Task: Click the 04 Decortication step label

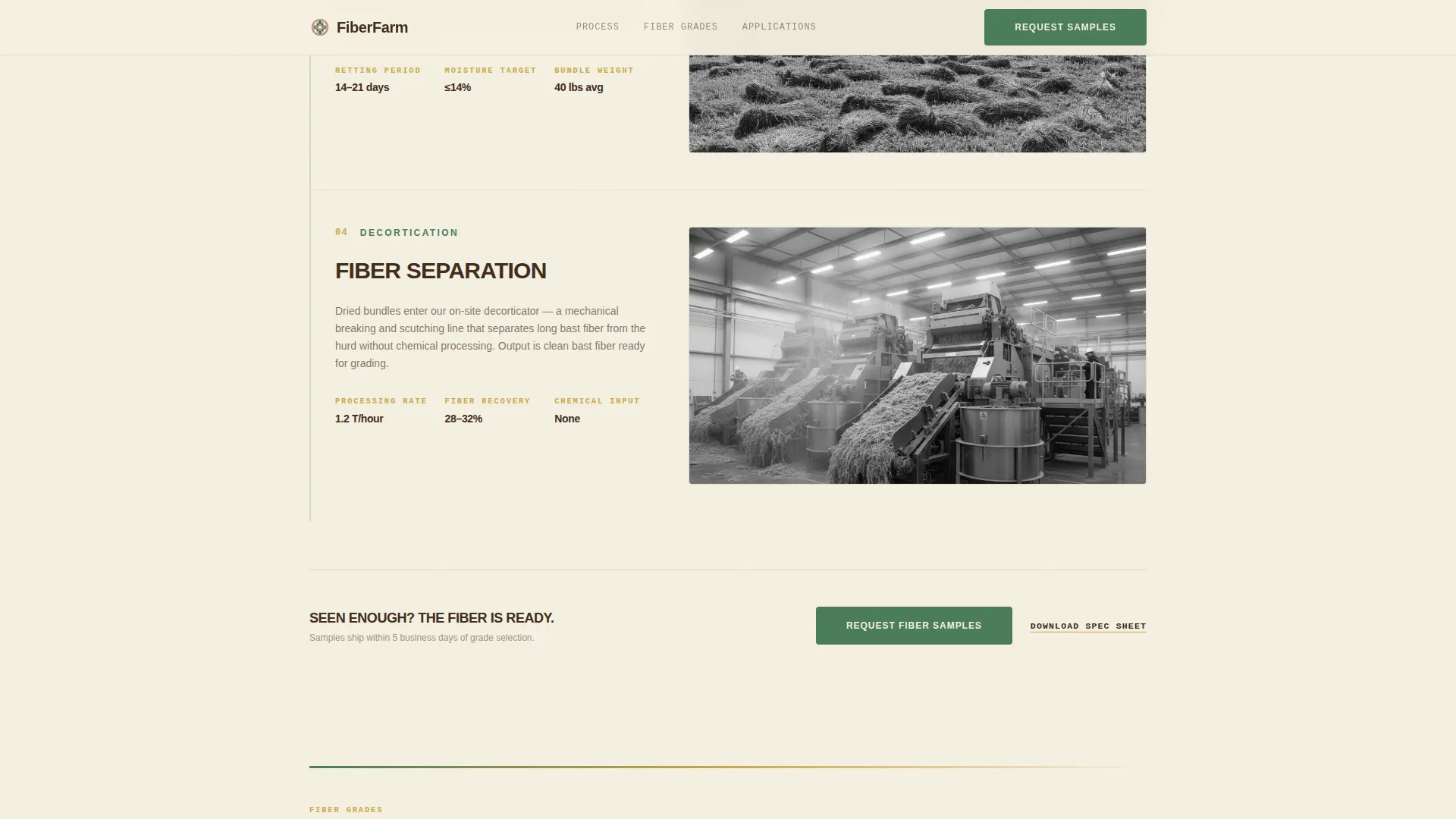Action: click(397, 233)
